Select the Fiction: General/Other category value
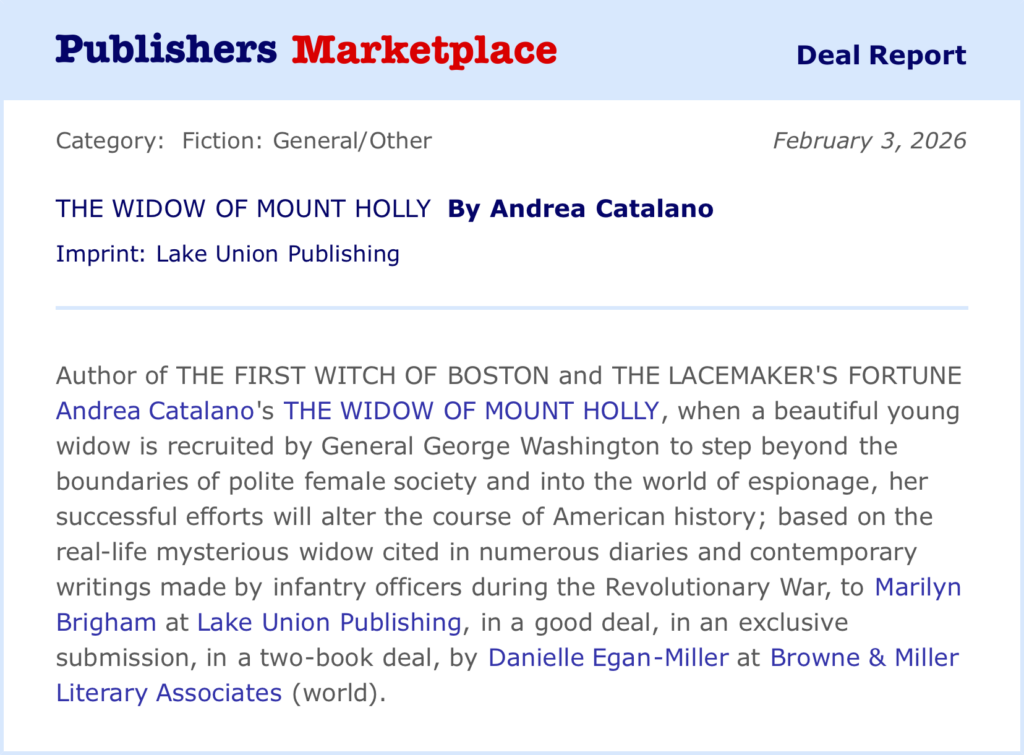This screenshot has width=1024, height=755. 307,140
